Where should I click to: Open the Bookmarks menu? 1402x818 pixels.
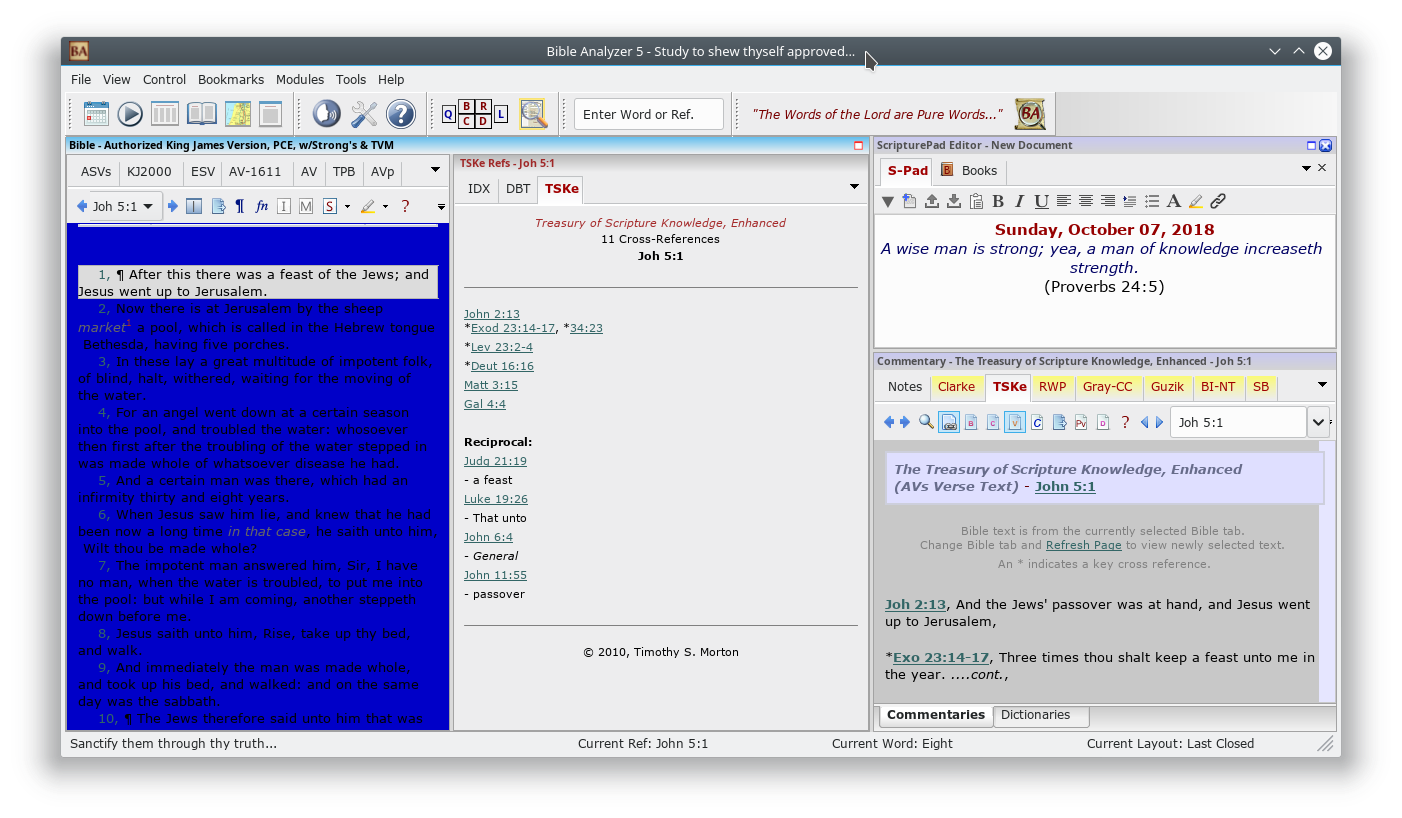click(231, 79)
